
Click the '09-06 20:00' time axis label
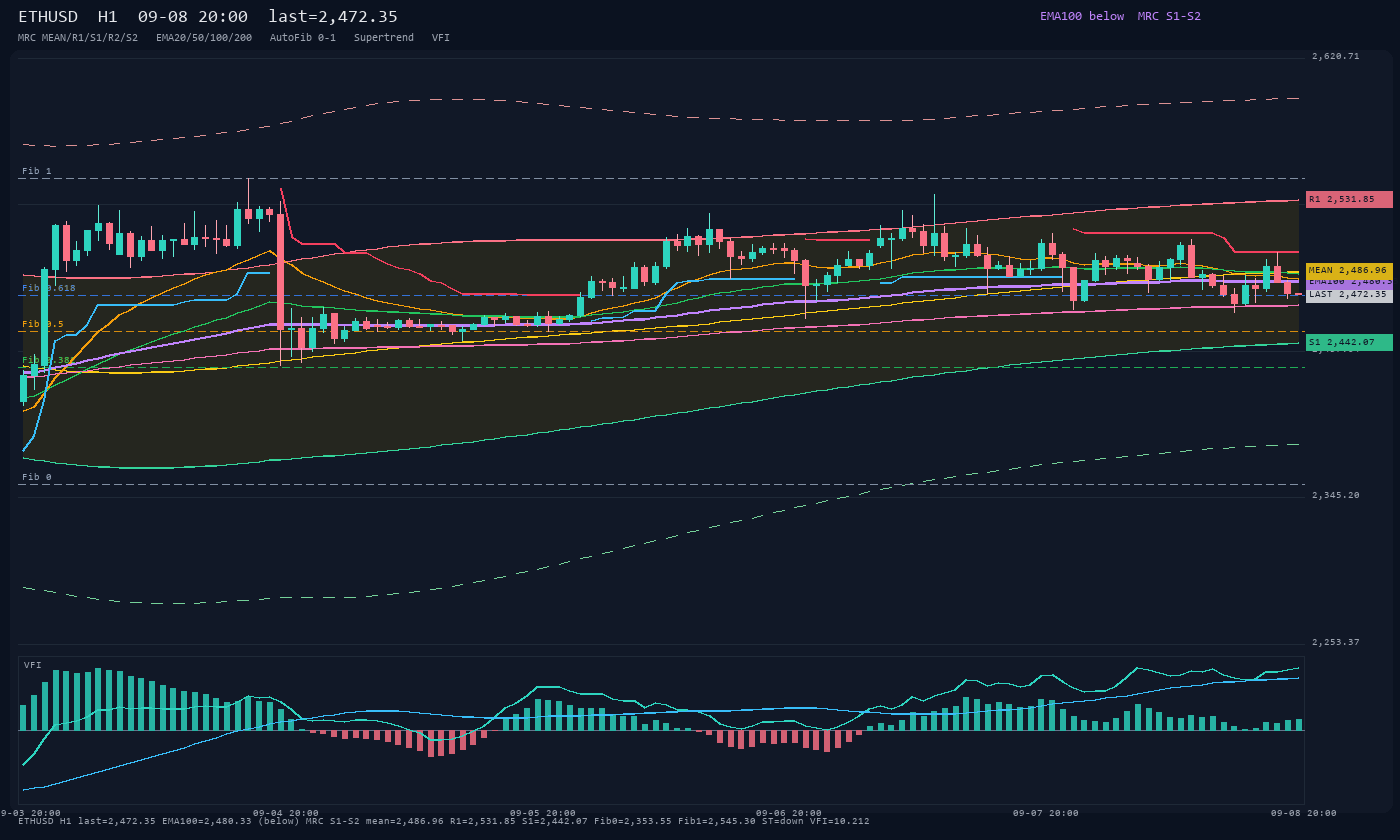pos(789,813)
